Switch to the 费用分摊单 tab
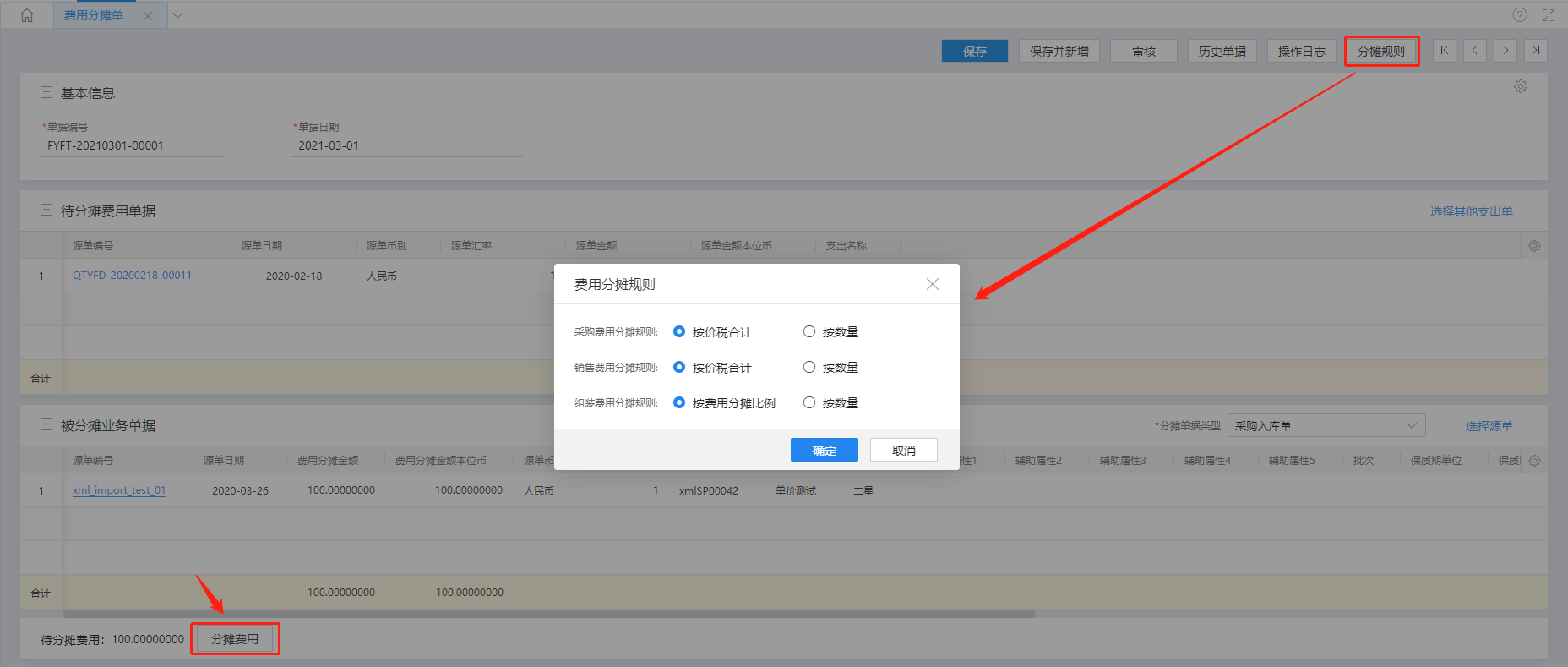This screenshot has height=667, width=1568. pos(94,15)
